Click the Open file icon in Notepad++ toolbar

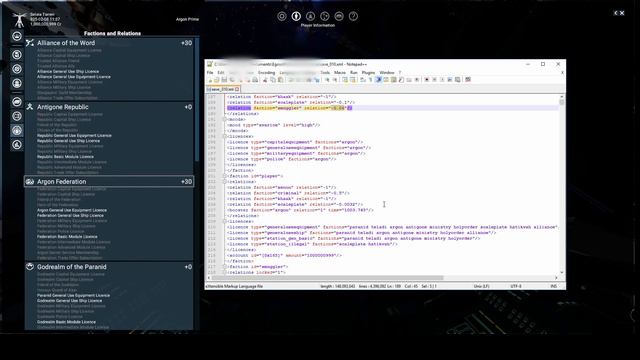point(216,80)
